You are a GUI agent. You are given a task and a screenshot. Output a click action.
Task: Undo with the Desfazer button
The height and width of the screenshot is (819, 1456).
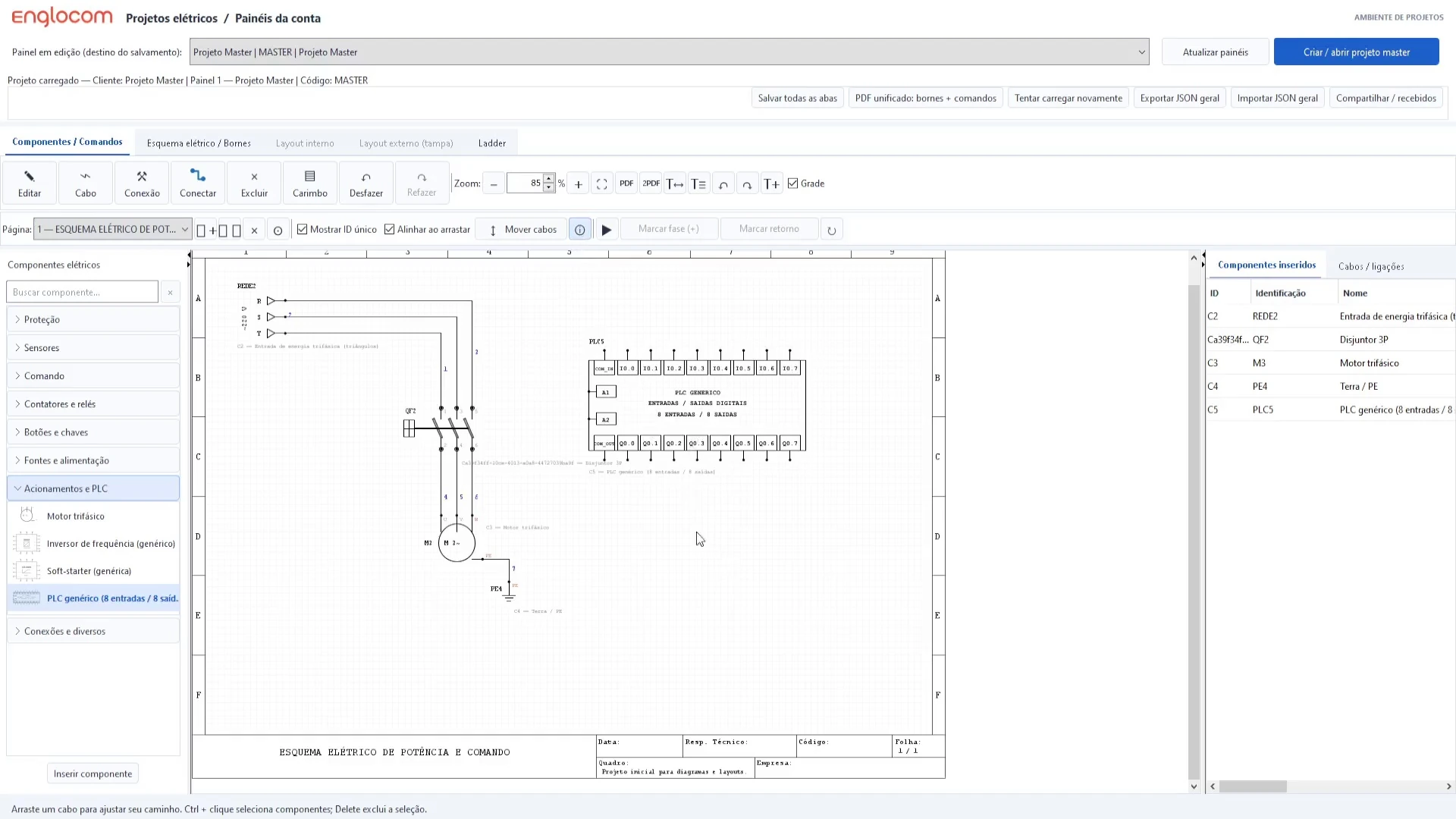(x=366, y=184)
